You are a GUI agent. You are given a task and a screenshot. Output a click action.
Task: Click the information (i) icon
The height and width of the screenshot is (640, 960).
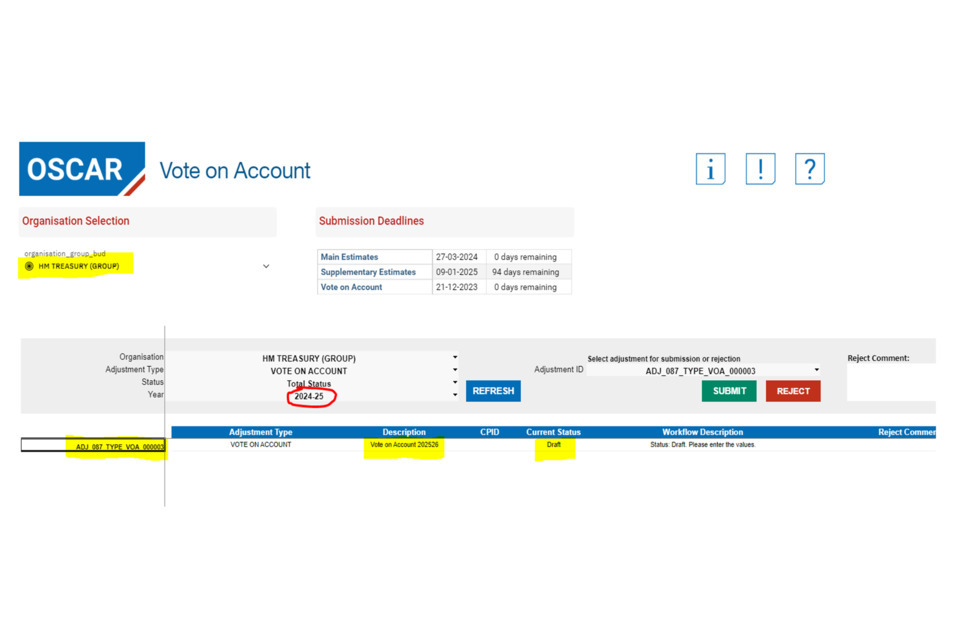(x=710, y=169)
